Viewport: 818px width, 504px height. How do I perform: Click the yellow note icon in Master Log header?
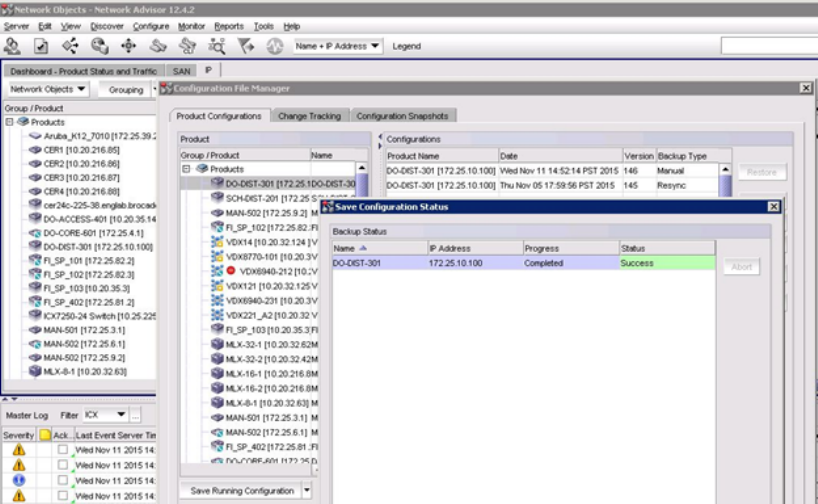click(x=45, y=435)
